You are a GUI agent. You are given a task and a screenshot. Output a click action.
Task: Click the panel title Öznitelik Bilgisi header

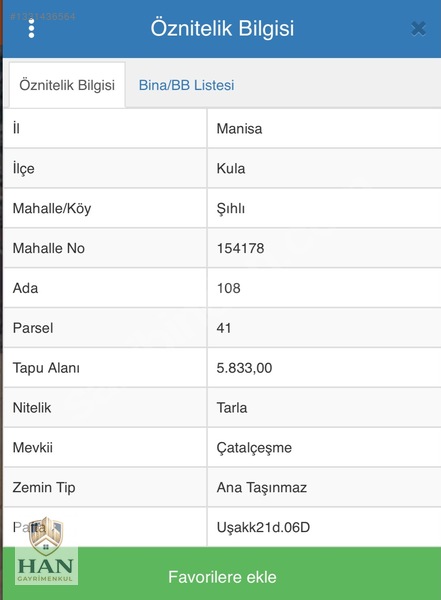coord(222,28)
